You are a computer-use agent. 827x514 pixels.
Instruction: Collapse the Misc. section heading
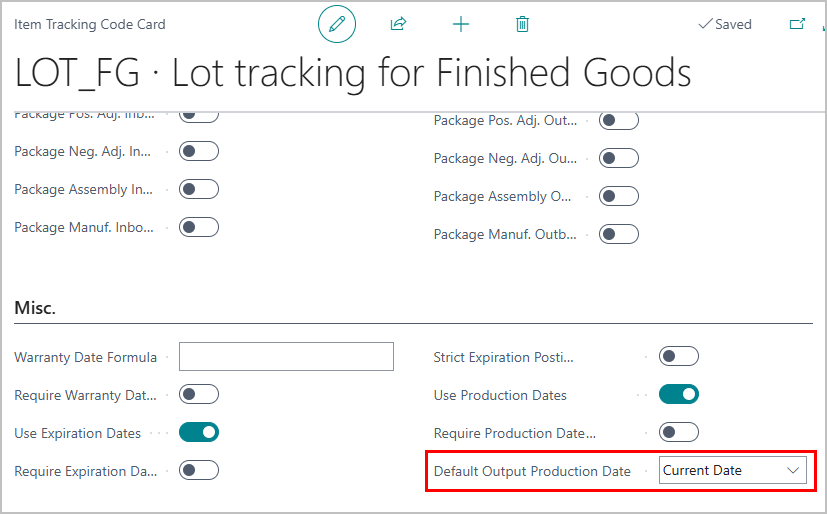[x=35, y=307]
